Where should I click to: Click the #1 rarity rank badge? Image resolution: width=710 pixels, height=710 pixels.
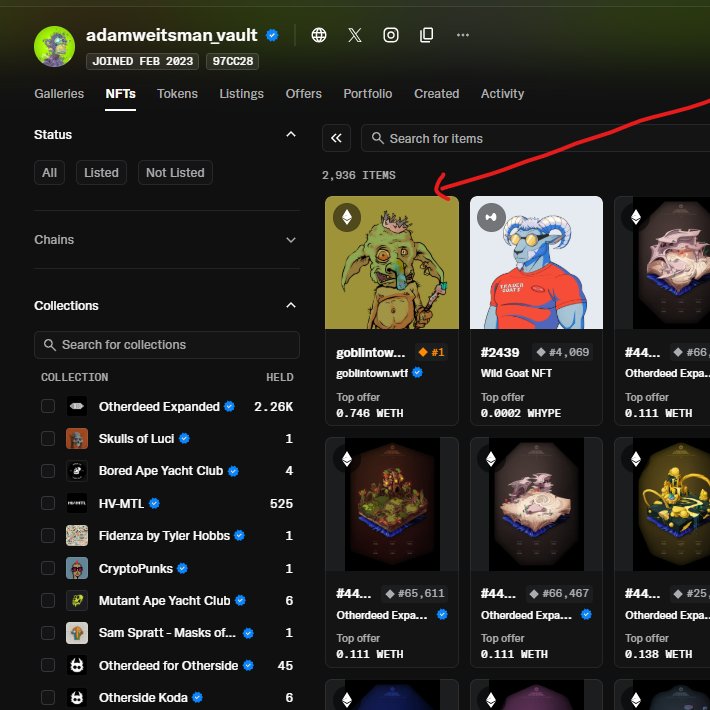click(432, 352)
